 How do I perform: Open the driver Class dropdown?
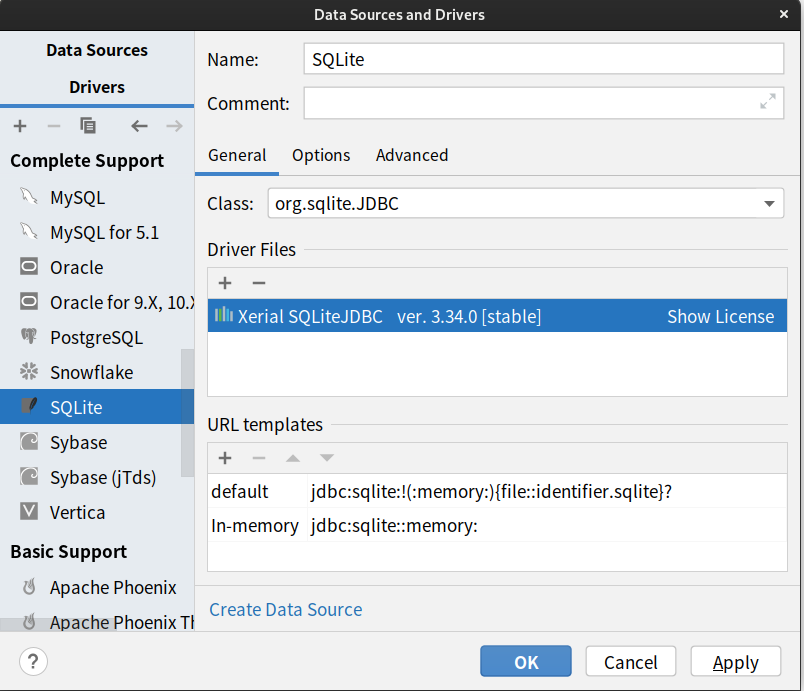[769, 204]
